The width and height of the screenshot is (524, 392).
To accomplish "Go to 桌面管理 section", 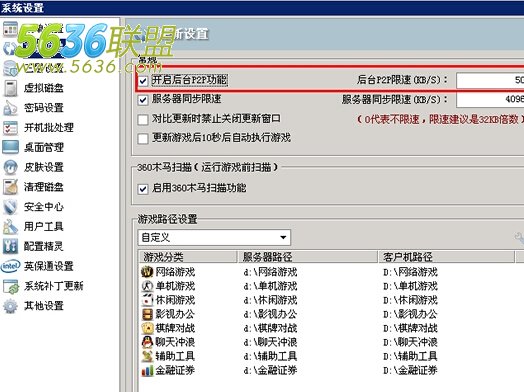I will pyautogui.click(x=43, y=147).
